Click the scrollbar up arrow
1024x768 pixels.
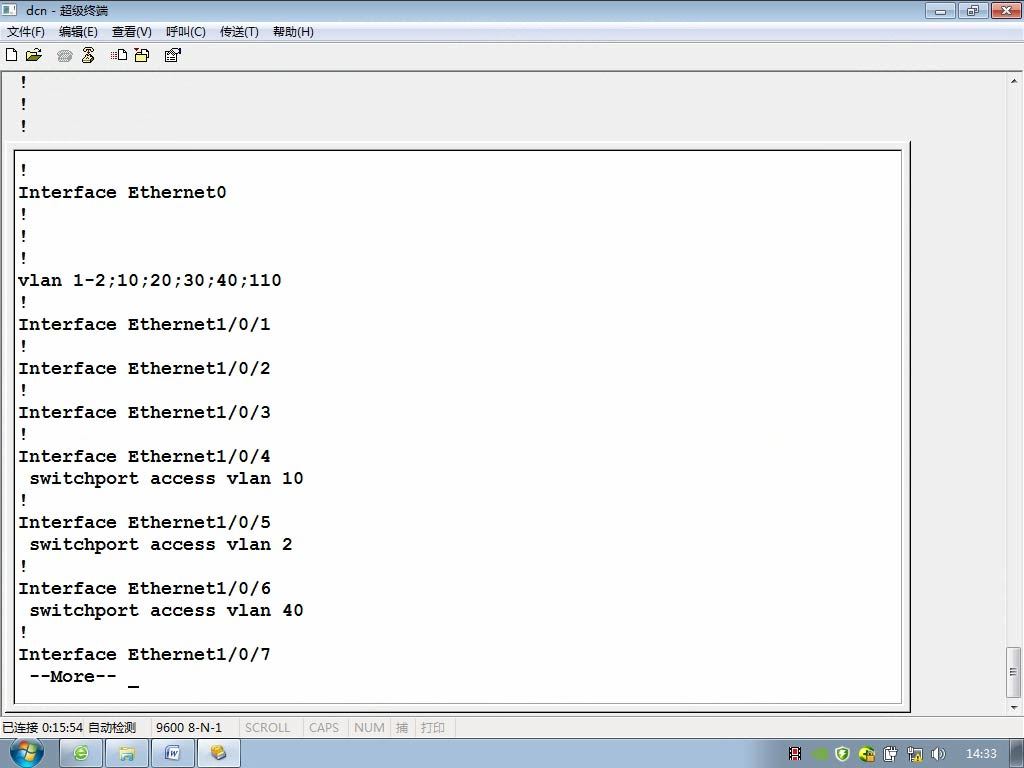pyautogui.click(x=1014, y=81)
